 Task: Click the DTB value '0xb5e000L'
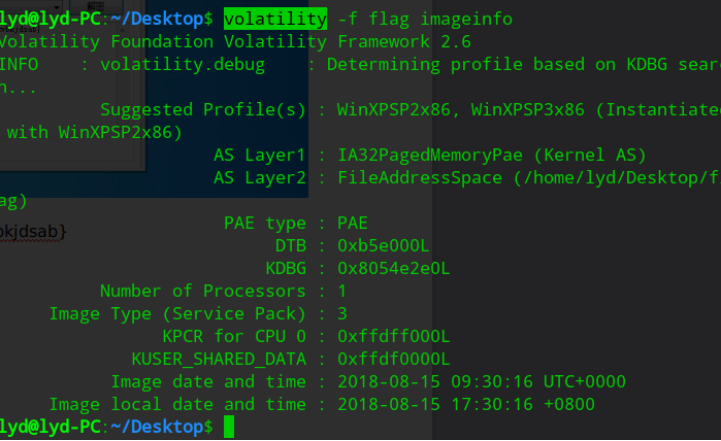click(x=383, y=246)
